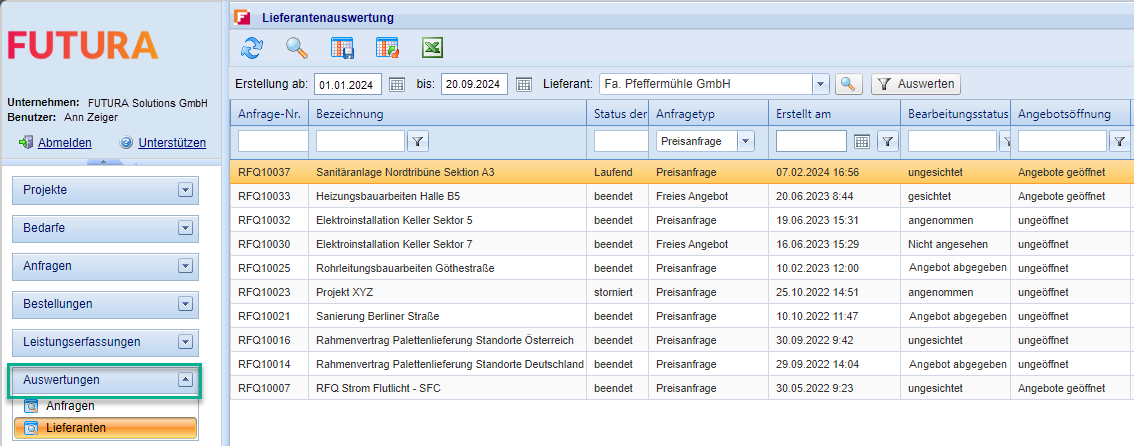The height and width of the screenshot is (446, 1134).
Task: Select Lieferanten in the Auswertungen submenu
Action: click(x=76, y=428)
